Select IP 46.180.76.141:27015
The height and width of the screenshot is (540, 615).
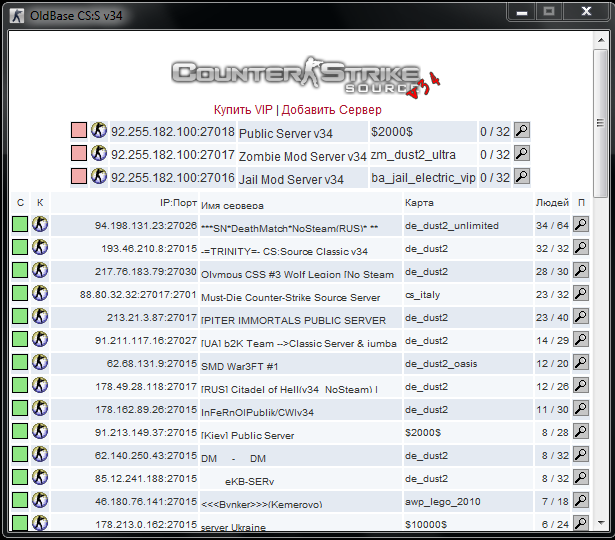tap(146, 502)
